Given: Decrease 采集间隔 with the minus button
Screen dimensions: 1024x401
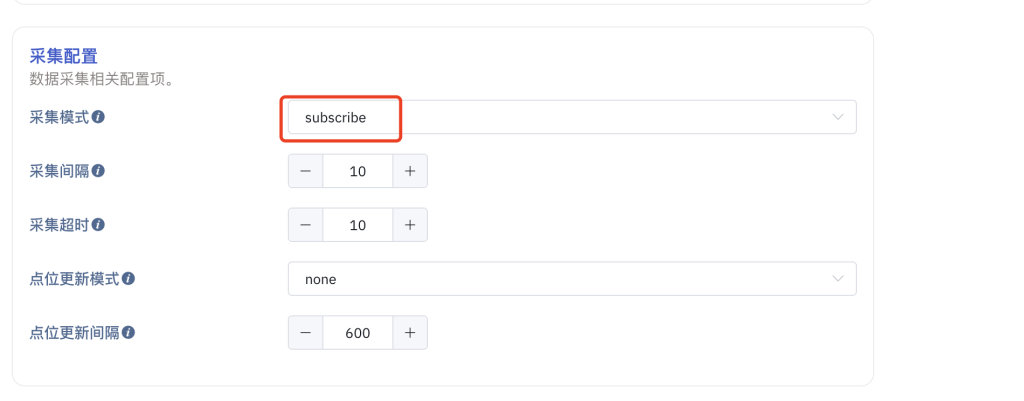Looking at the screenshot, I should pyautogui.click(x=306, y=171).
